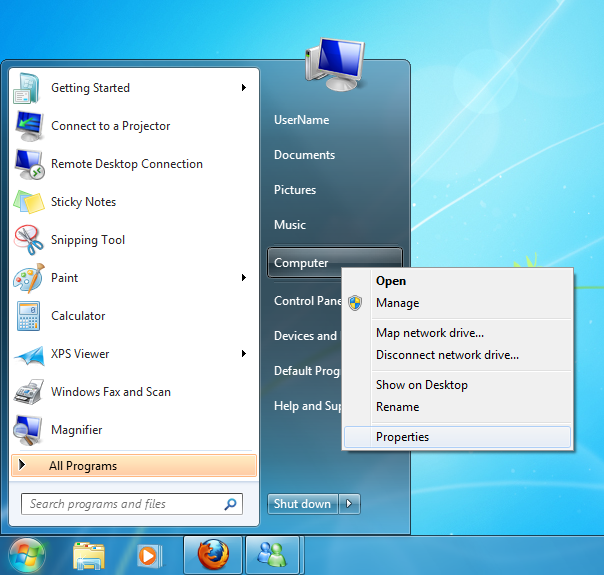Viewport: 604px width, 575px height.
Task: Select Properties in the context menu
Action: point(457,437)
